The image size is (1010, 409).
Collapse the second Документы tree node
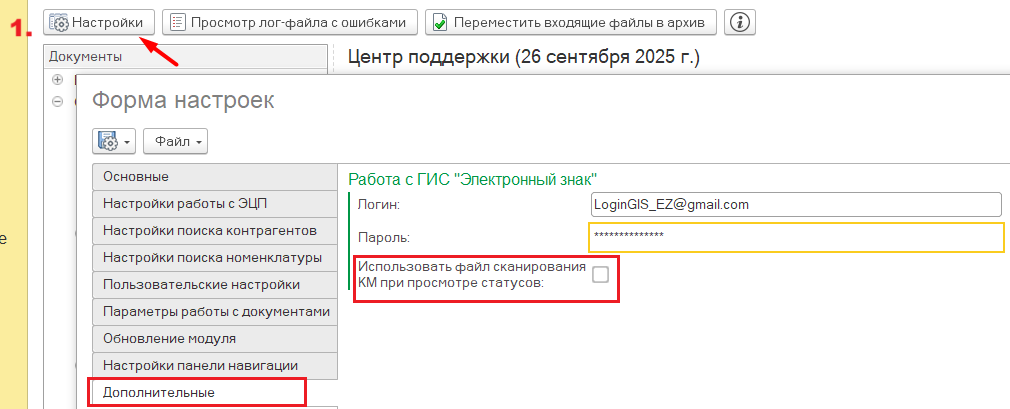click(x=57, y=101)
